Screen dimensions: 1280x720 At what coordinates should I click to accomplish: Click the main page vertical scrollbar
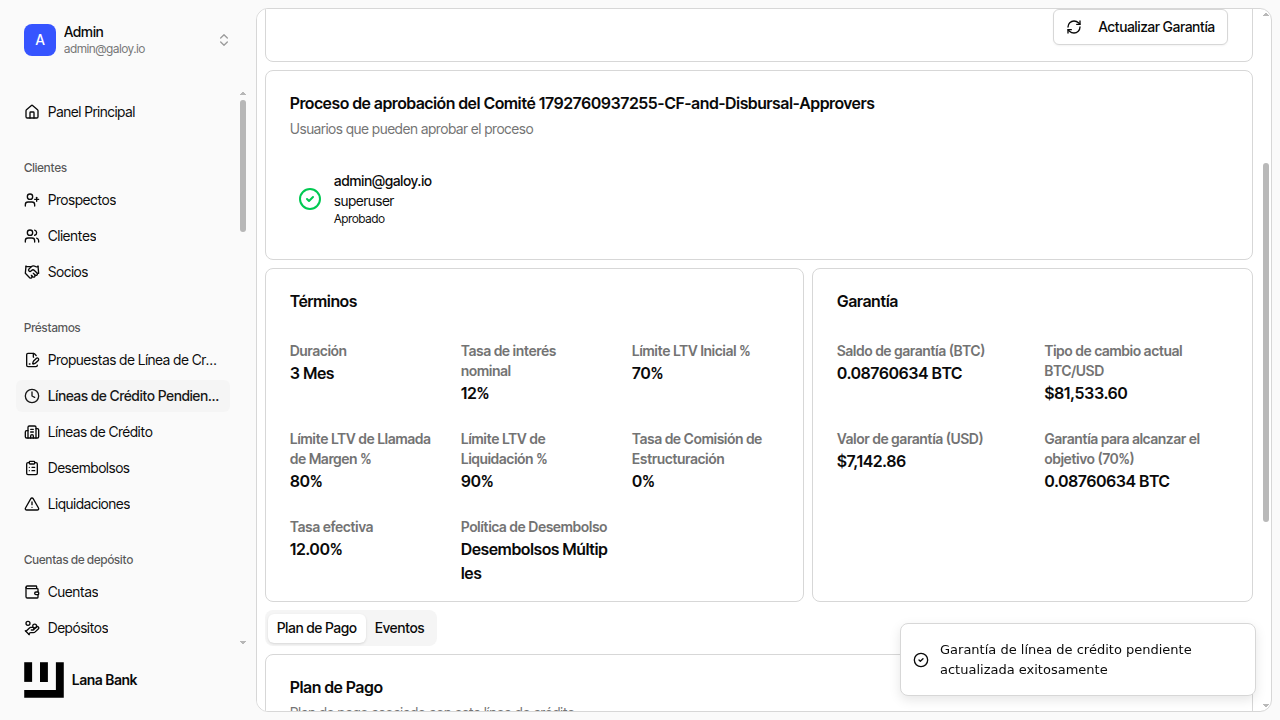pyautogui.click(x=1266, y=342)
